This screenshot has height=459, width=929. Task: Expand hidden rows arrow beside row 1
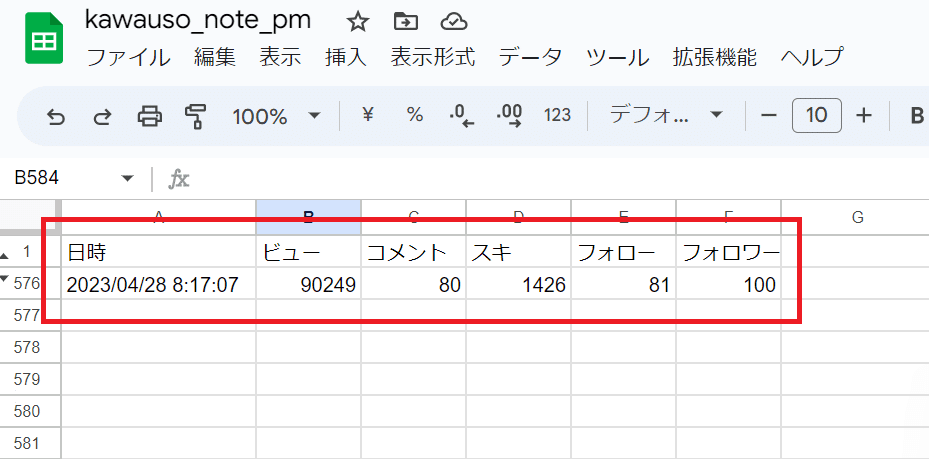click(x=5, y=256)
